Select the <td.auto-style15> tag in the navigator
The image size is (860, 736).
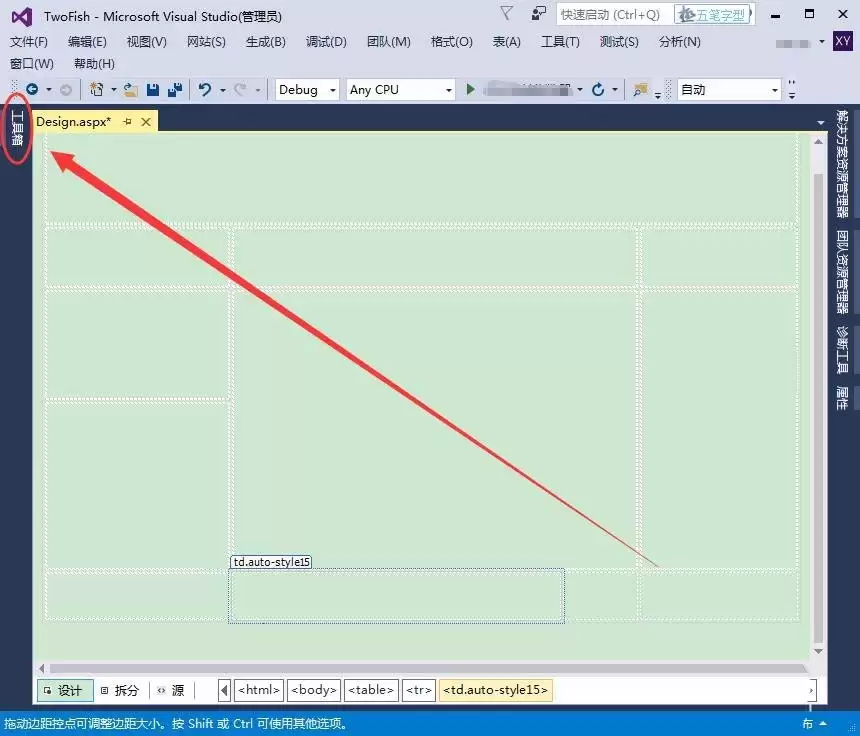pyautogui.click(x=495, y=690)
